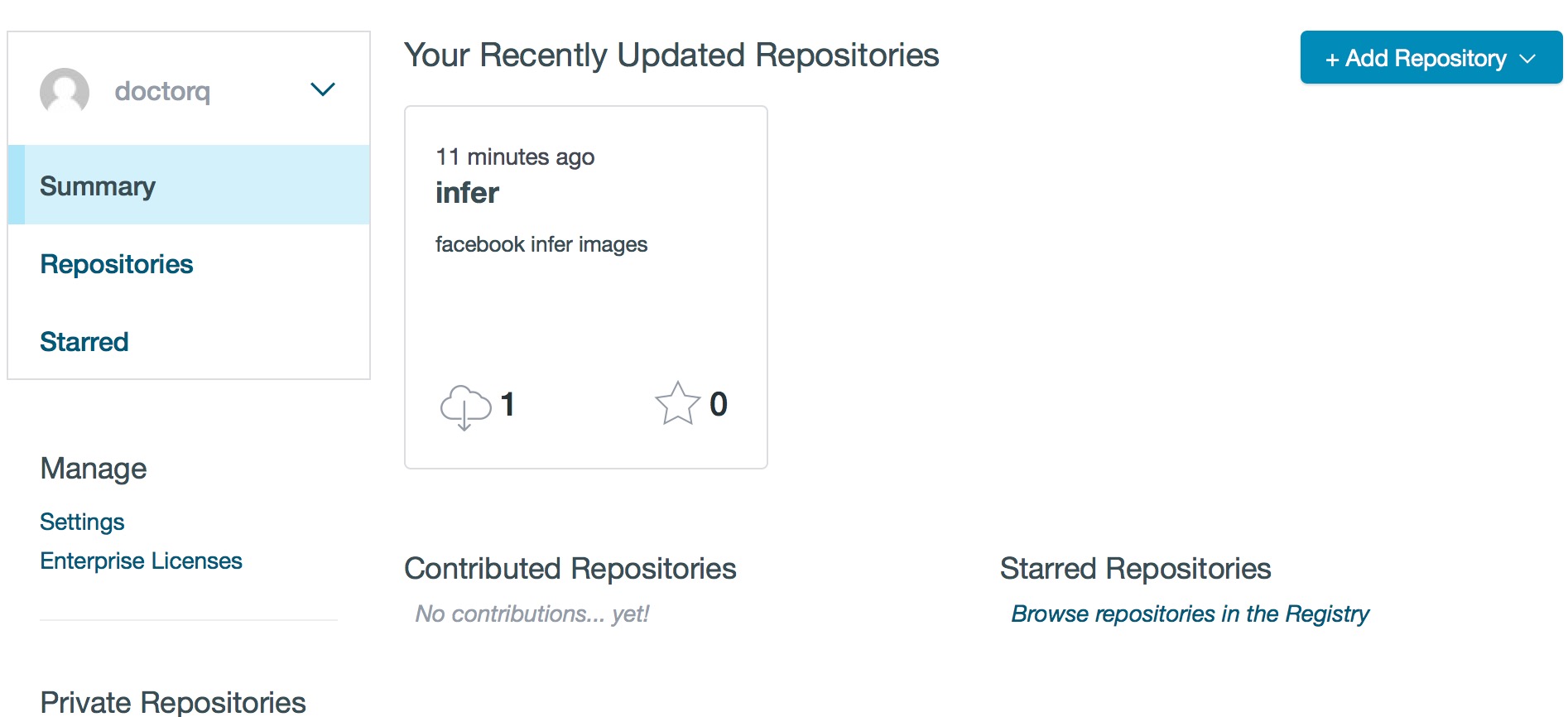Click the Contributed Repositories heading
The image size is (1568, 717).
[x=570, y=569]
